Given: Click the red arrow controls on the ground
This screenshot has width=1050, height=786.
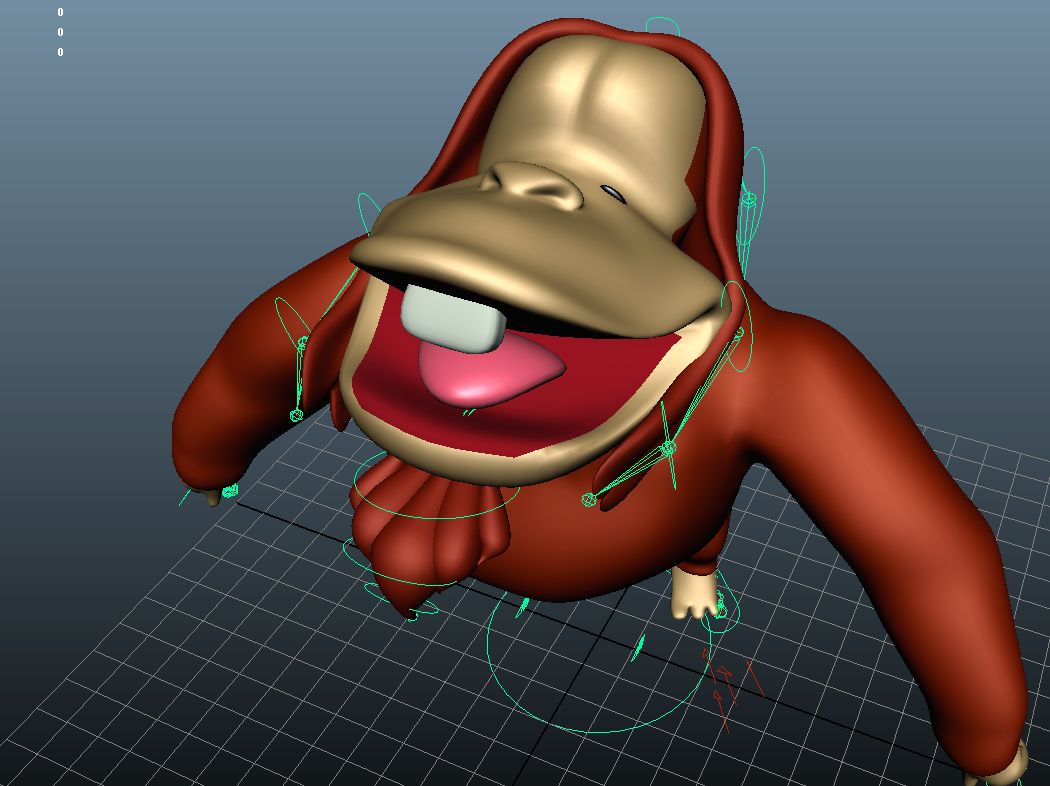Looking at the screenshot, I should pos(724,685).
